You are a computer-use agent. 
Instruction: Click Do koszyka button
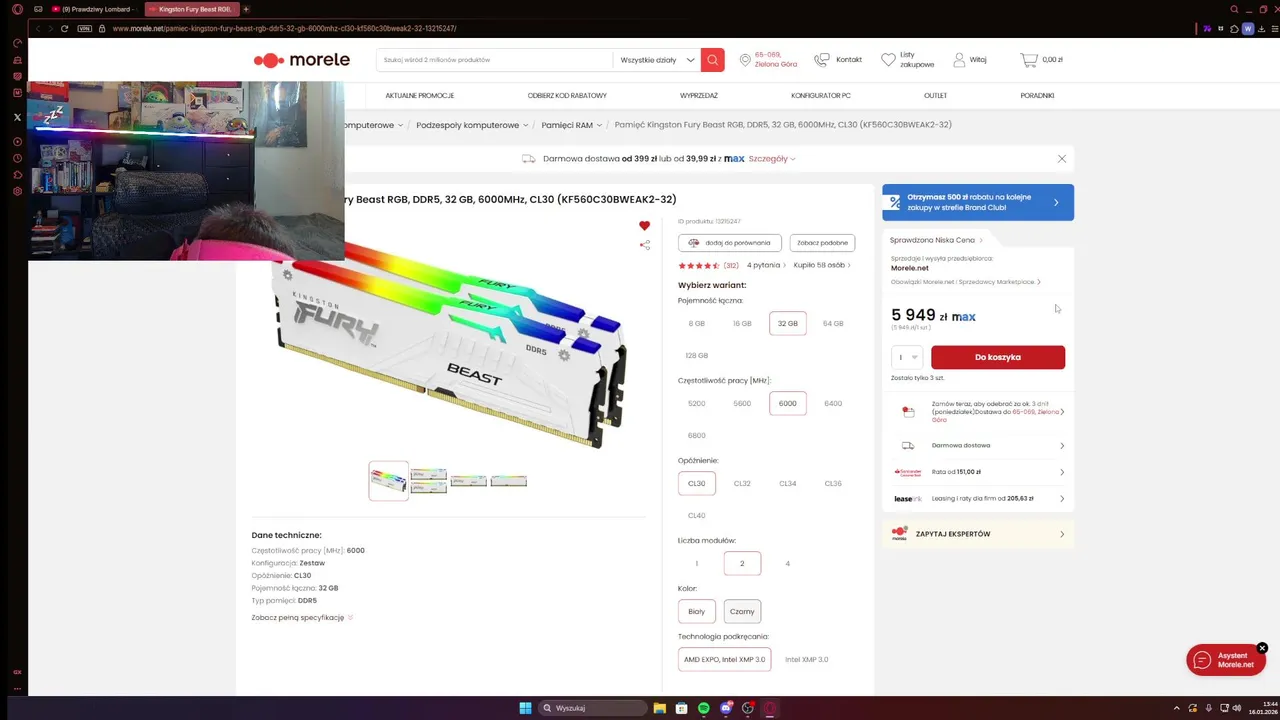[x=998, y=357]
